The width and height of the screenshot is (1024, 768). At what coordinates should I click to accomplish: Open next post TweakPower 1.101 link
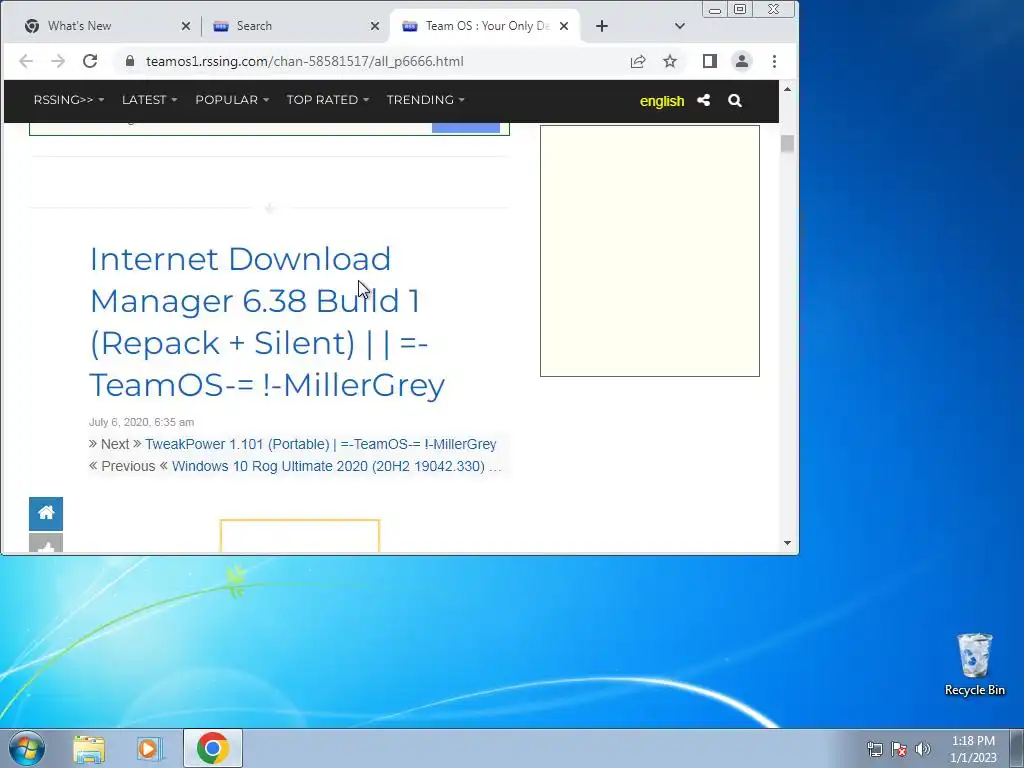tap(321, 444)
